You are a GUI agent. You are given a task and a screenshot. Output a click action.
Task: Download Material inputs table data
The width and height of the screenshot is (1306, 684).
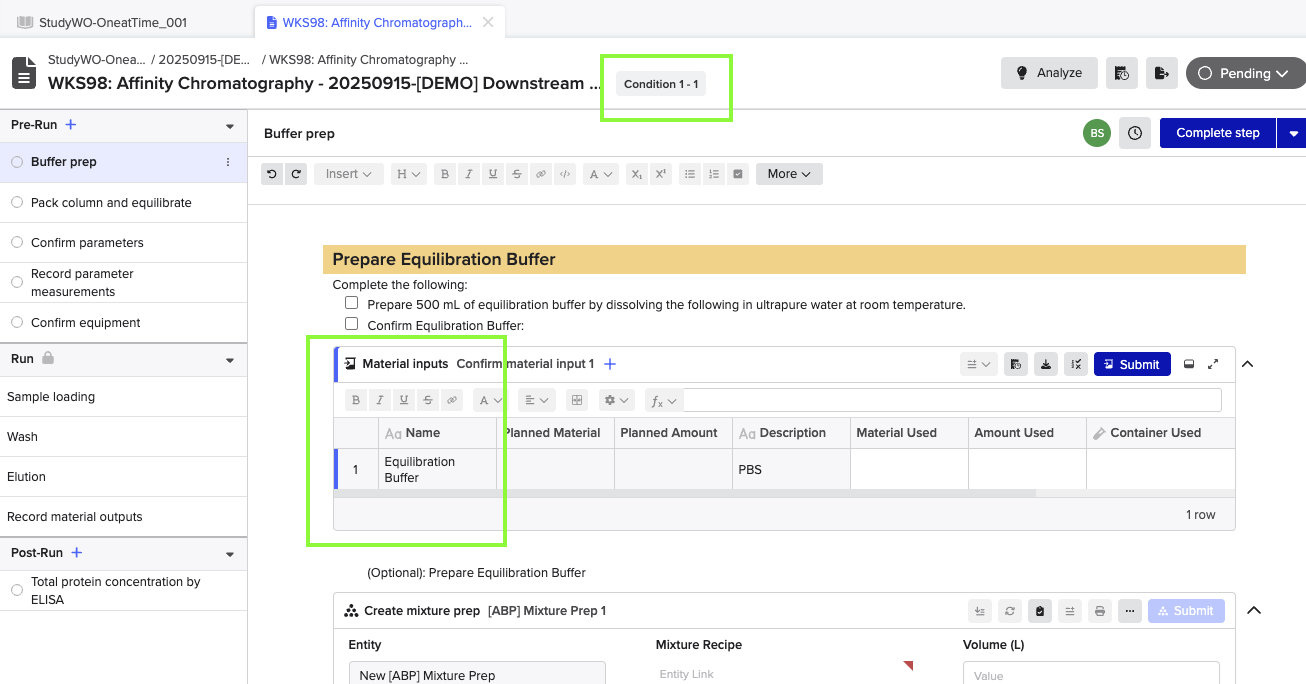click(x=1045, y=365)
